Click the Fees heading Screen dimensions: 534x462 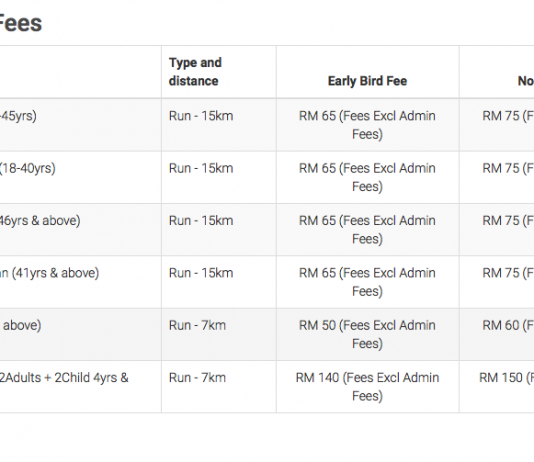(x=20, y=23)
